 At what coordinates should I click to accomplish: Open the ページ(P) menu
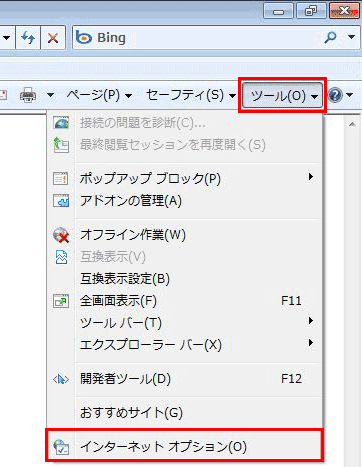(99, 96)
